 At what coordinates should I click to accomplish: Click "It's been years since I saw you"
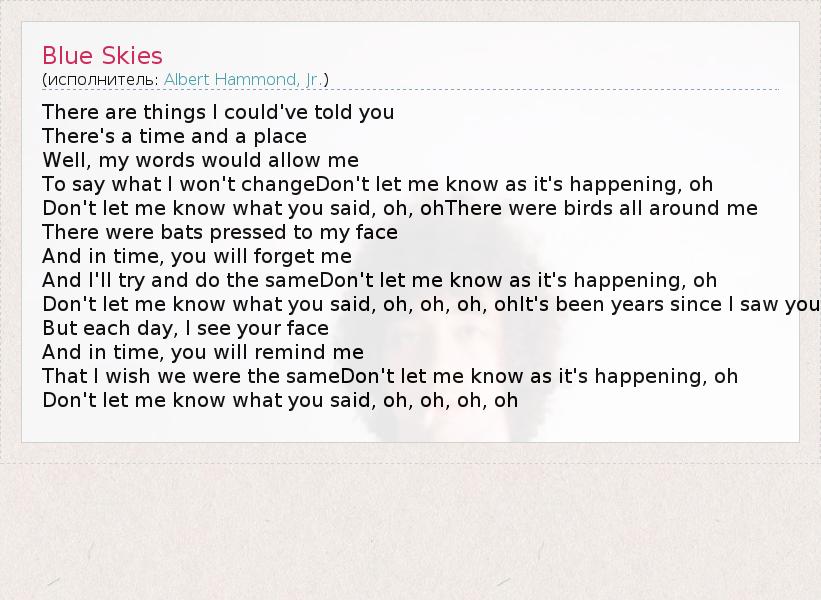coord(672,304)
